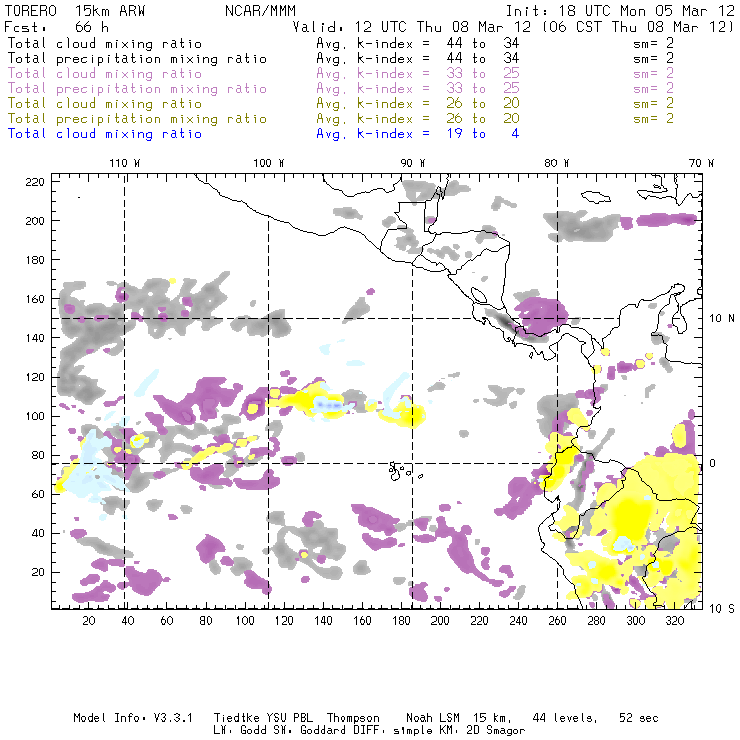Click the '10 N' latitude label
This screenshot has width=740, height=740.
tap(722, 319)
